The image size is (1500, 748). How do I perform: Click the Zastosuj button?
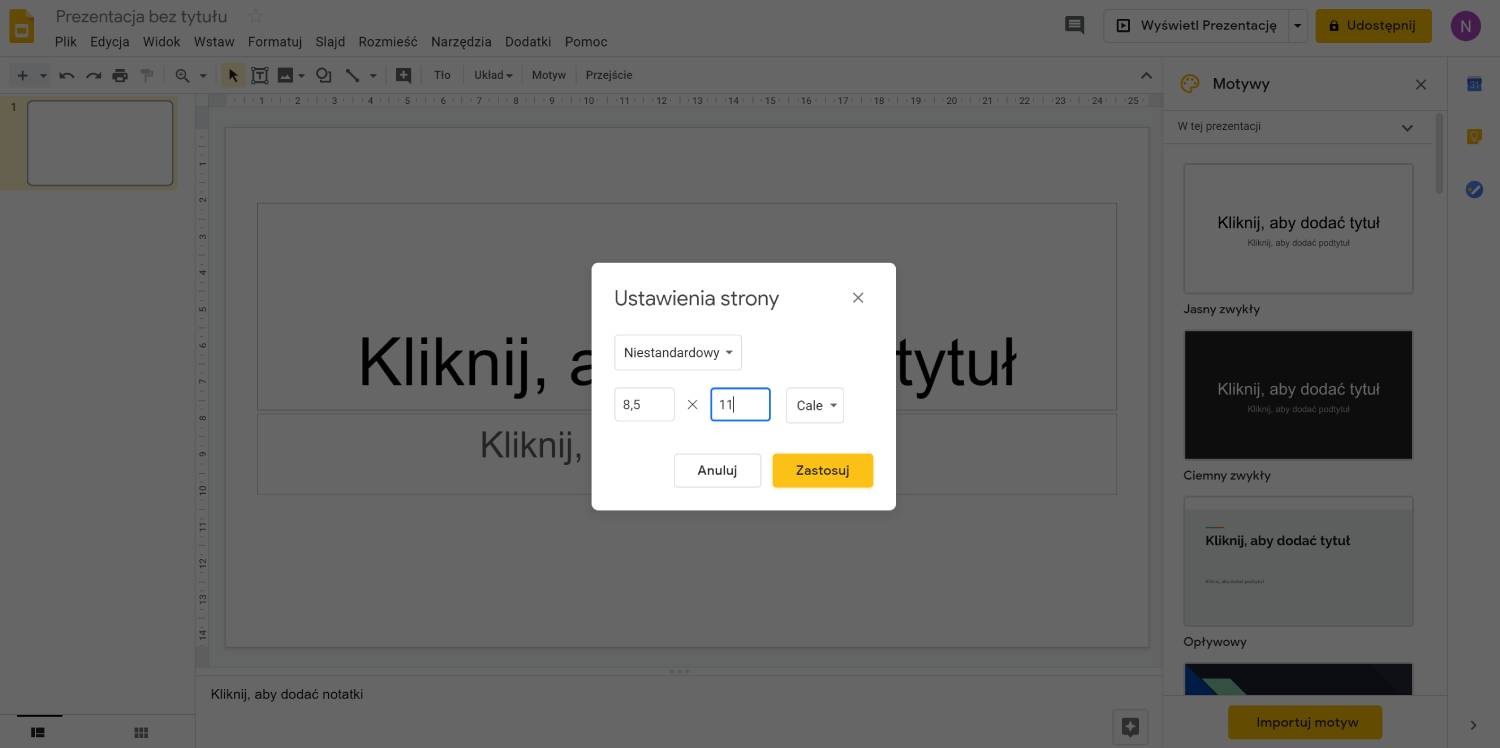click(822, 470)
